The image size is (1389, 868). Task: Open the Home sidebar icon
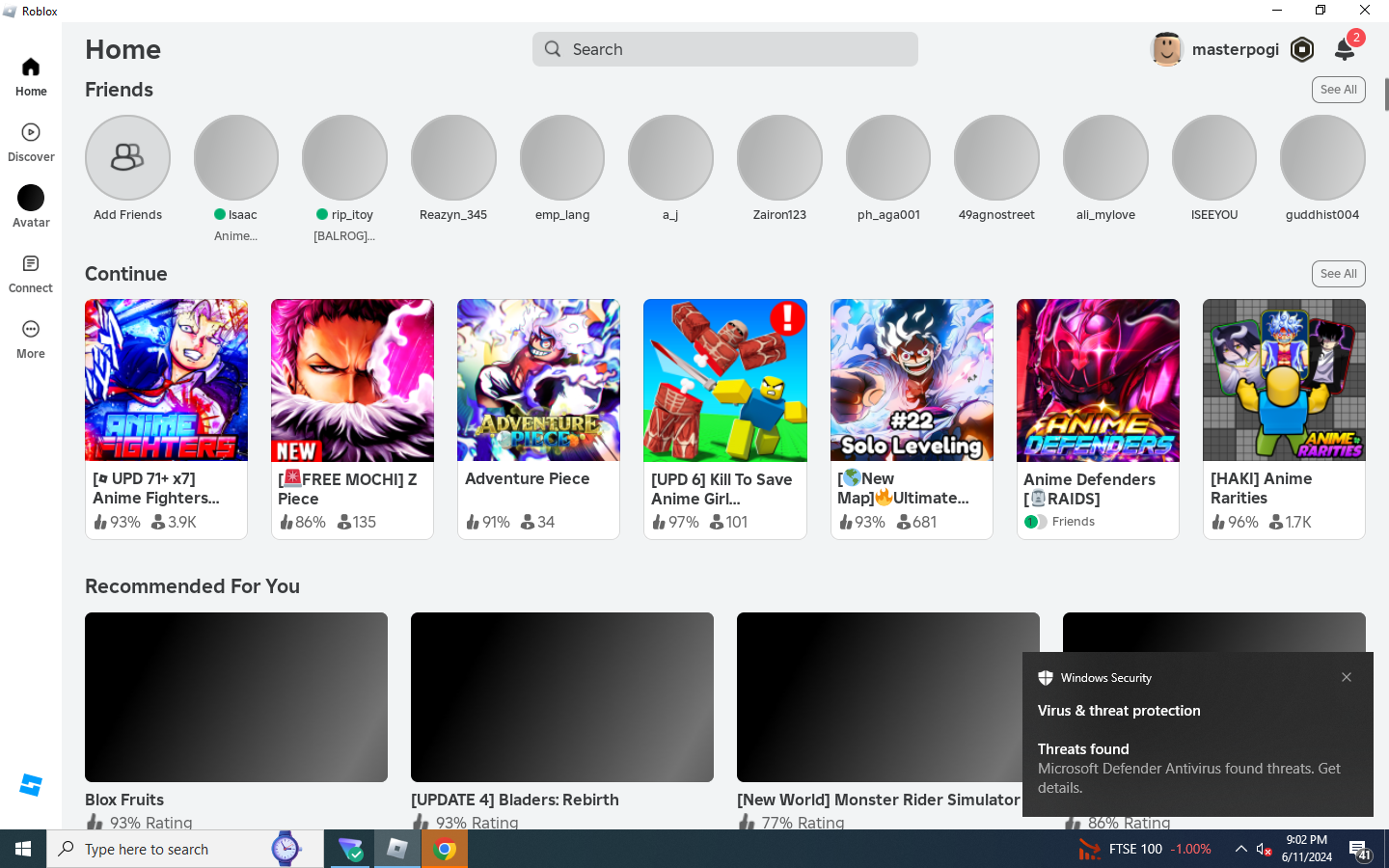[31, 76]
